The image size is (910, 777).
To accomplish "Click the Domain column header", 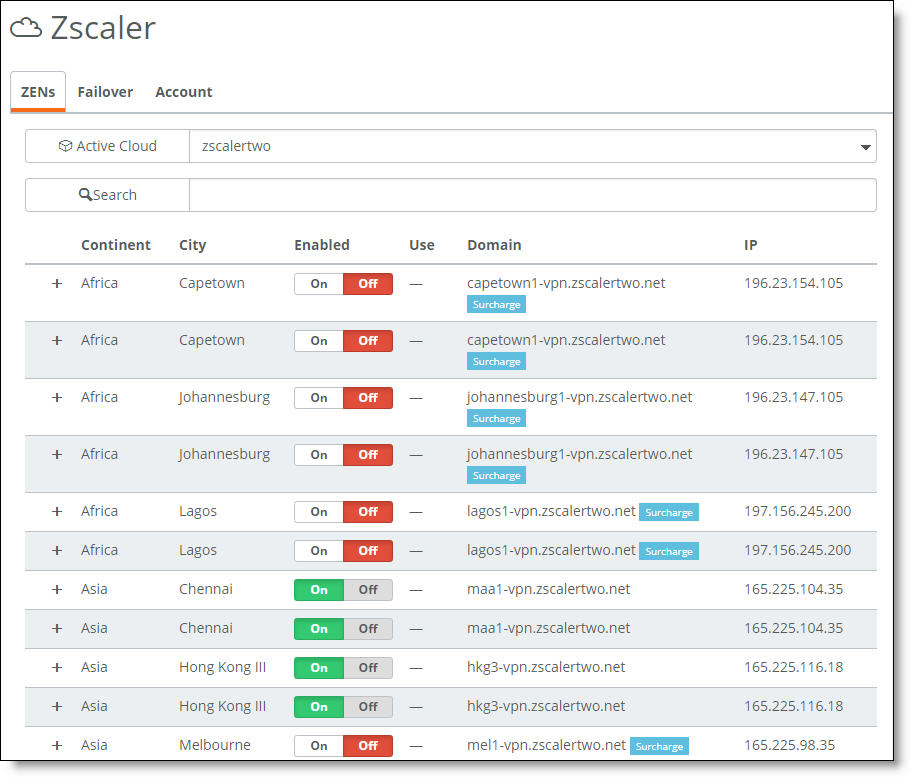I will point(494,245).
